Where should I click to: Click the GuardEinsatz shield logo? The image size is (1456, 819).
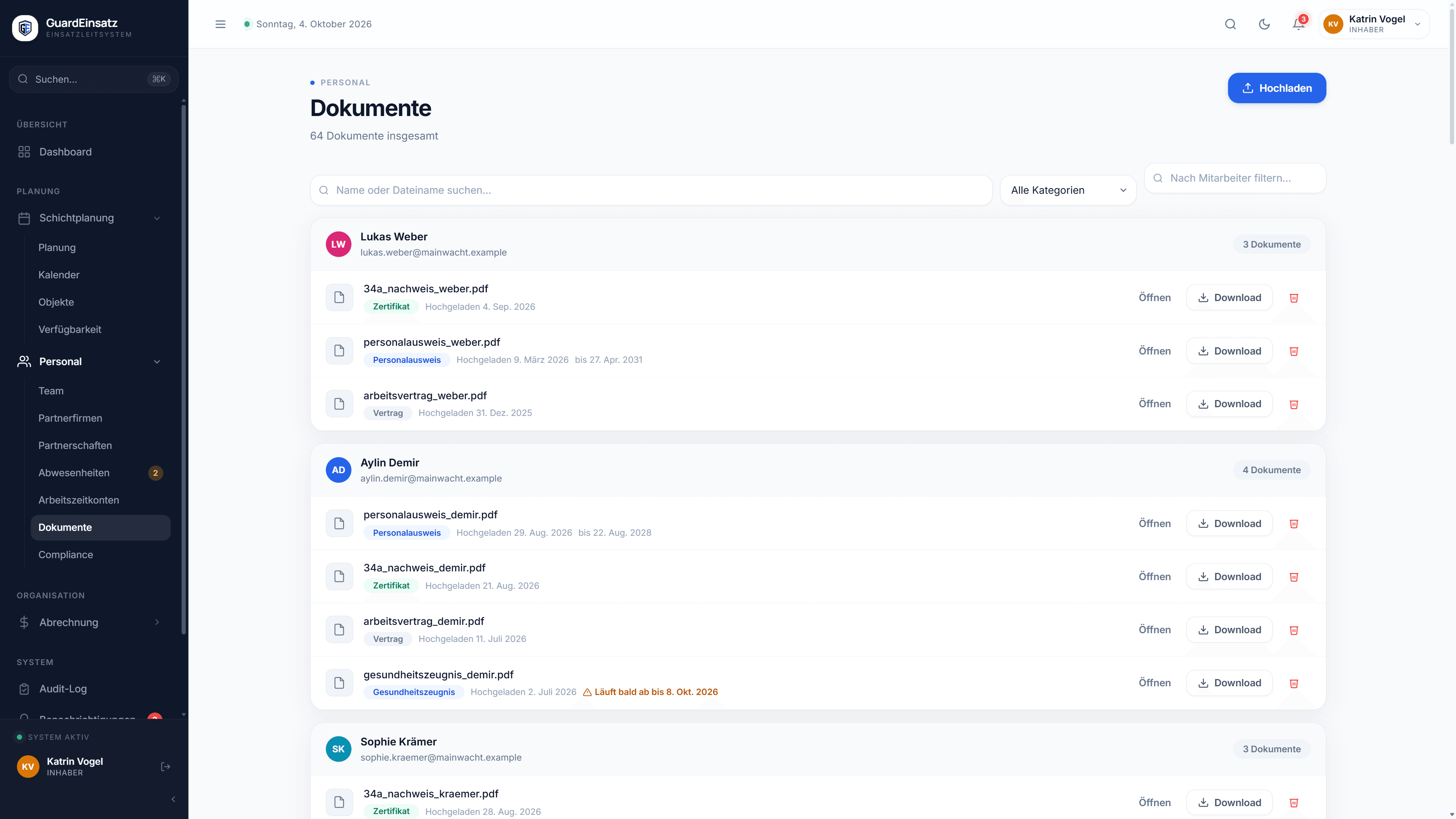(25, 28)
